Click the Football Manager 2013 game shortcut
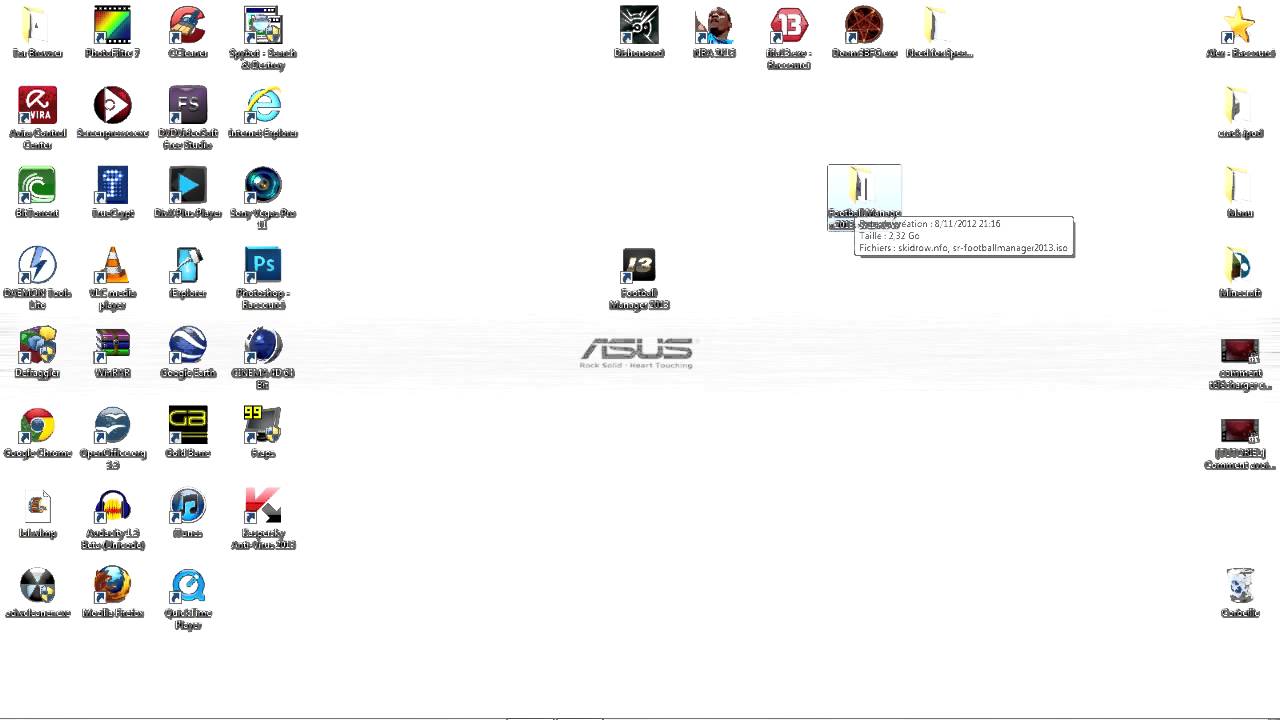Screen dimensions: 1280x720 click(x=639, y=265)
